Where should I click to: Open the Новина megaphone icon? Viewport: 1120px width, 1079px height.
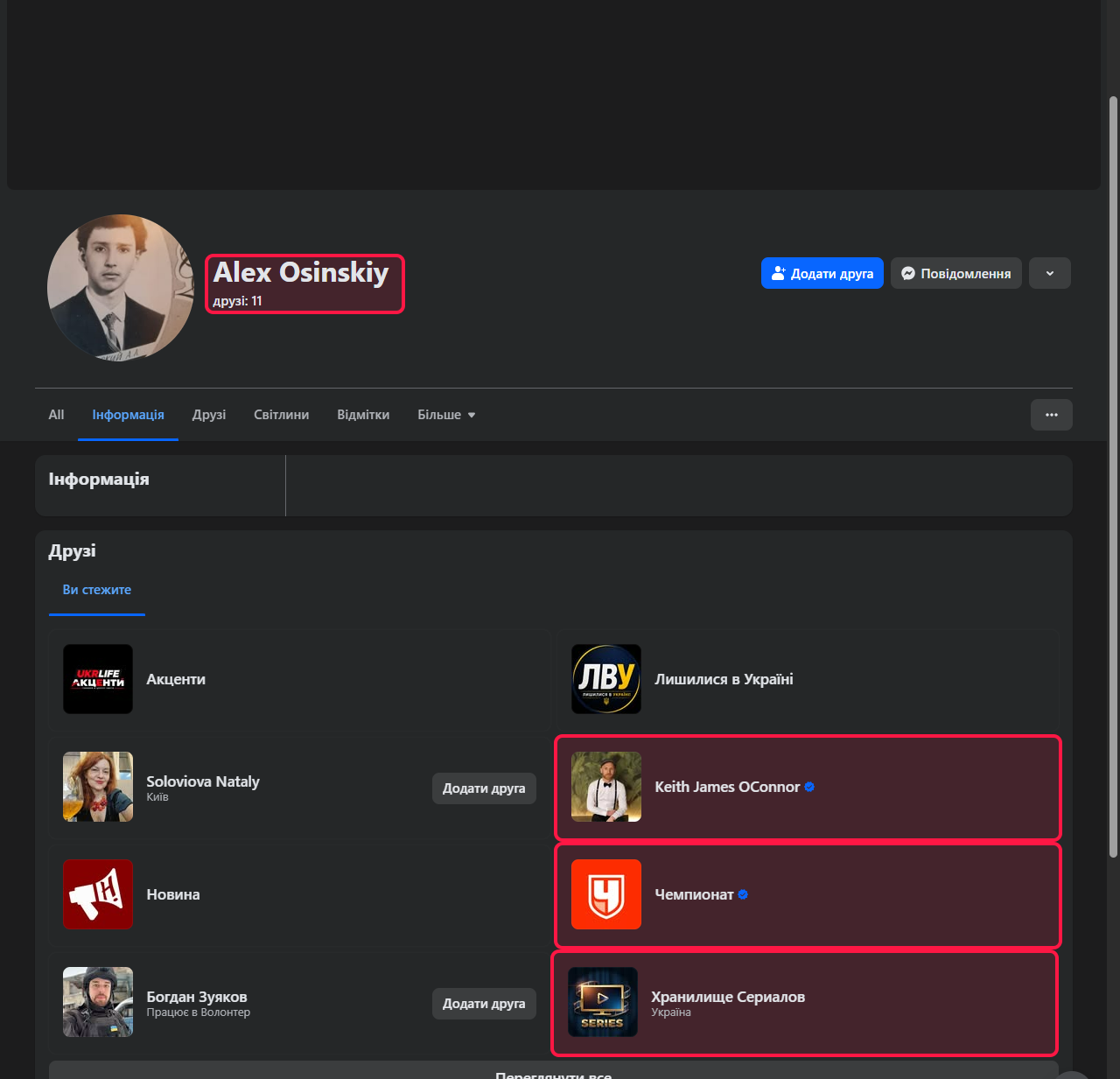click(x=98, y=894)
